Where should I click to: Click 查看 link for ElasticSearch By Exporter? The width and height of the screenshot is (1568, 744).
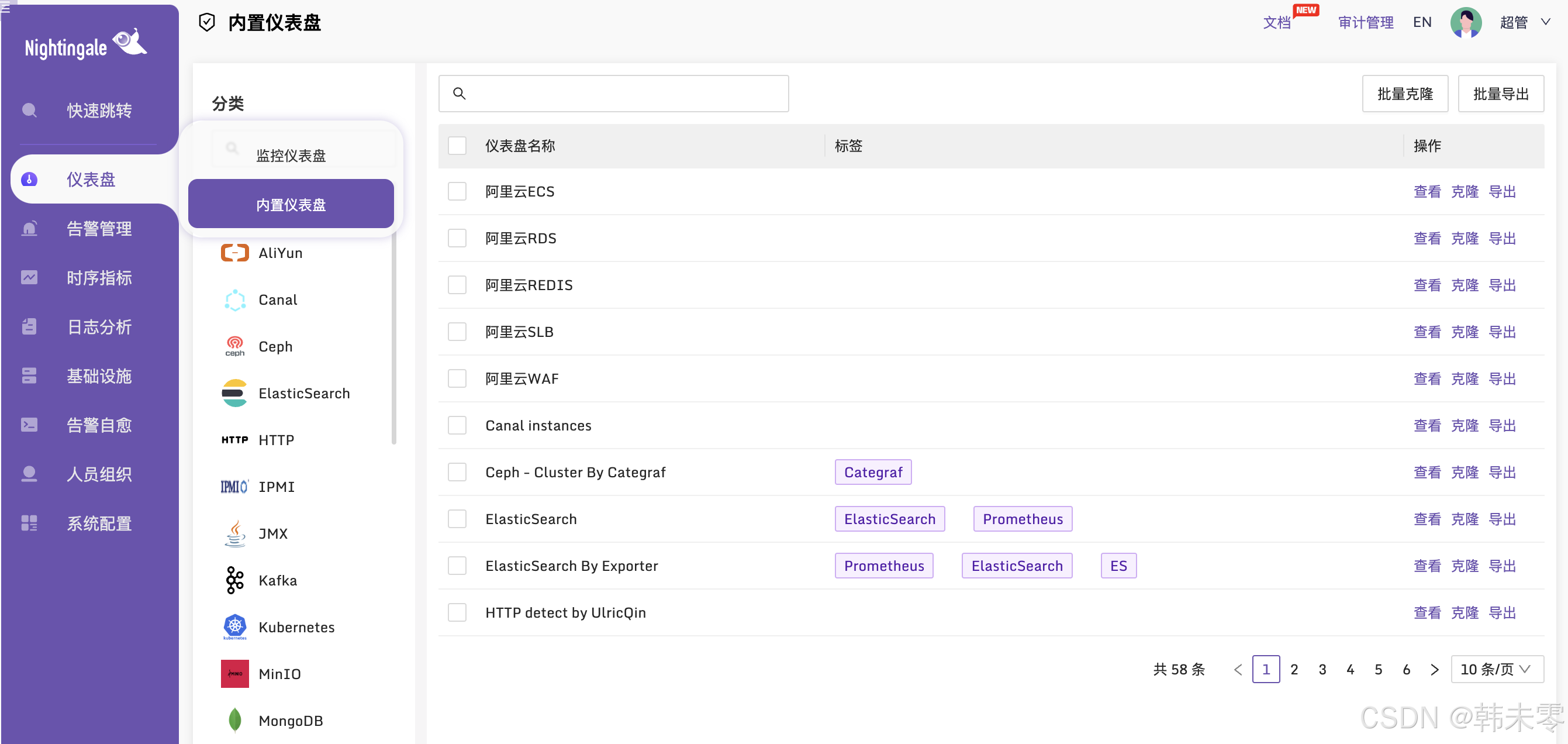(x=1426, y=566)
